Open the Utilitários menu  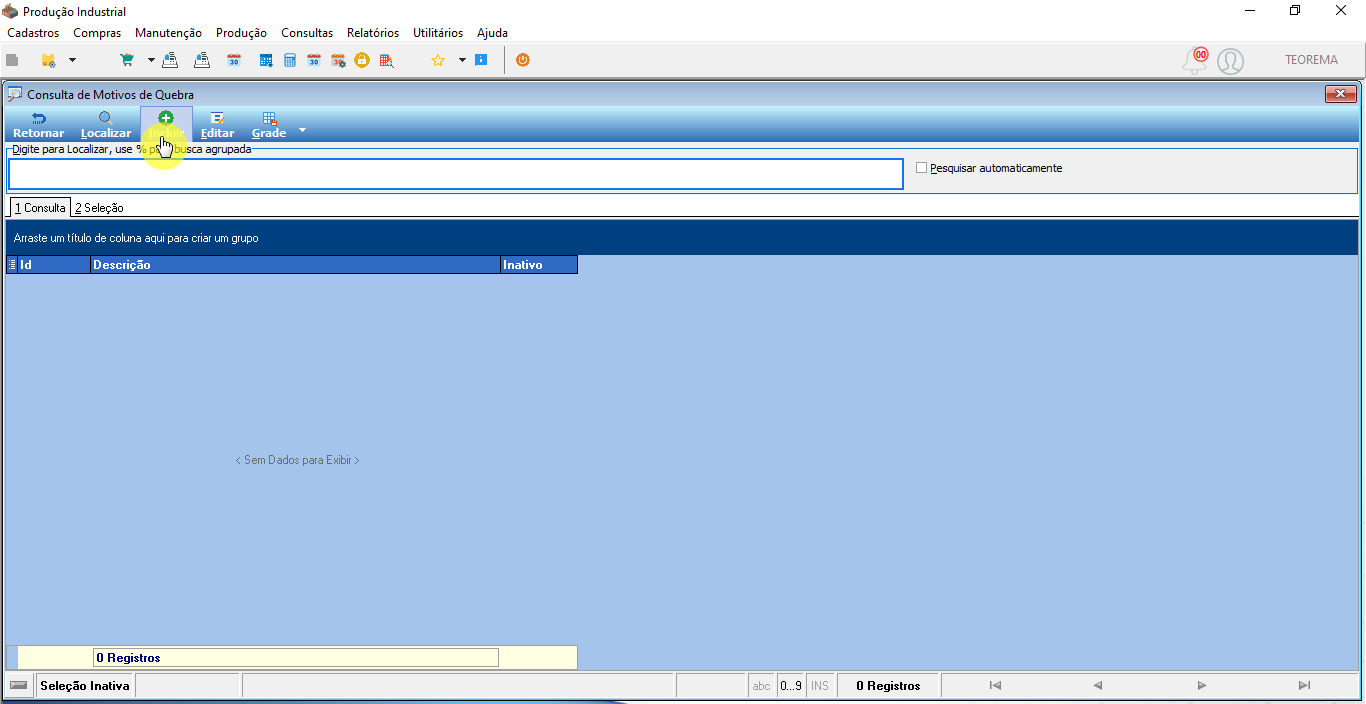[x=438, y=33]
